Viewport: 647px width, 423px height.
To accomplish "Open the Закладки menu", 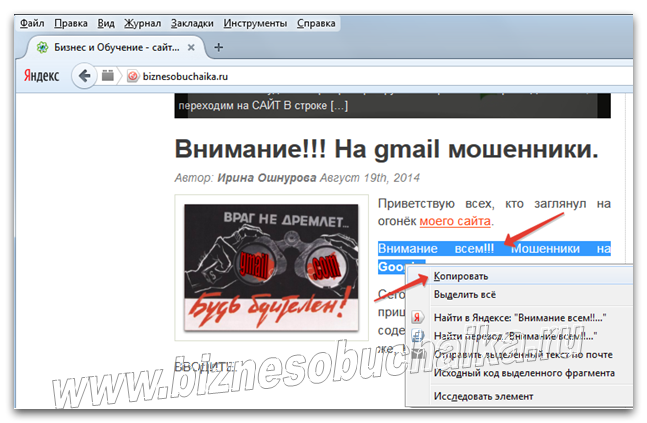I will (192, 23).
